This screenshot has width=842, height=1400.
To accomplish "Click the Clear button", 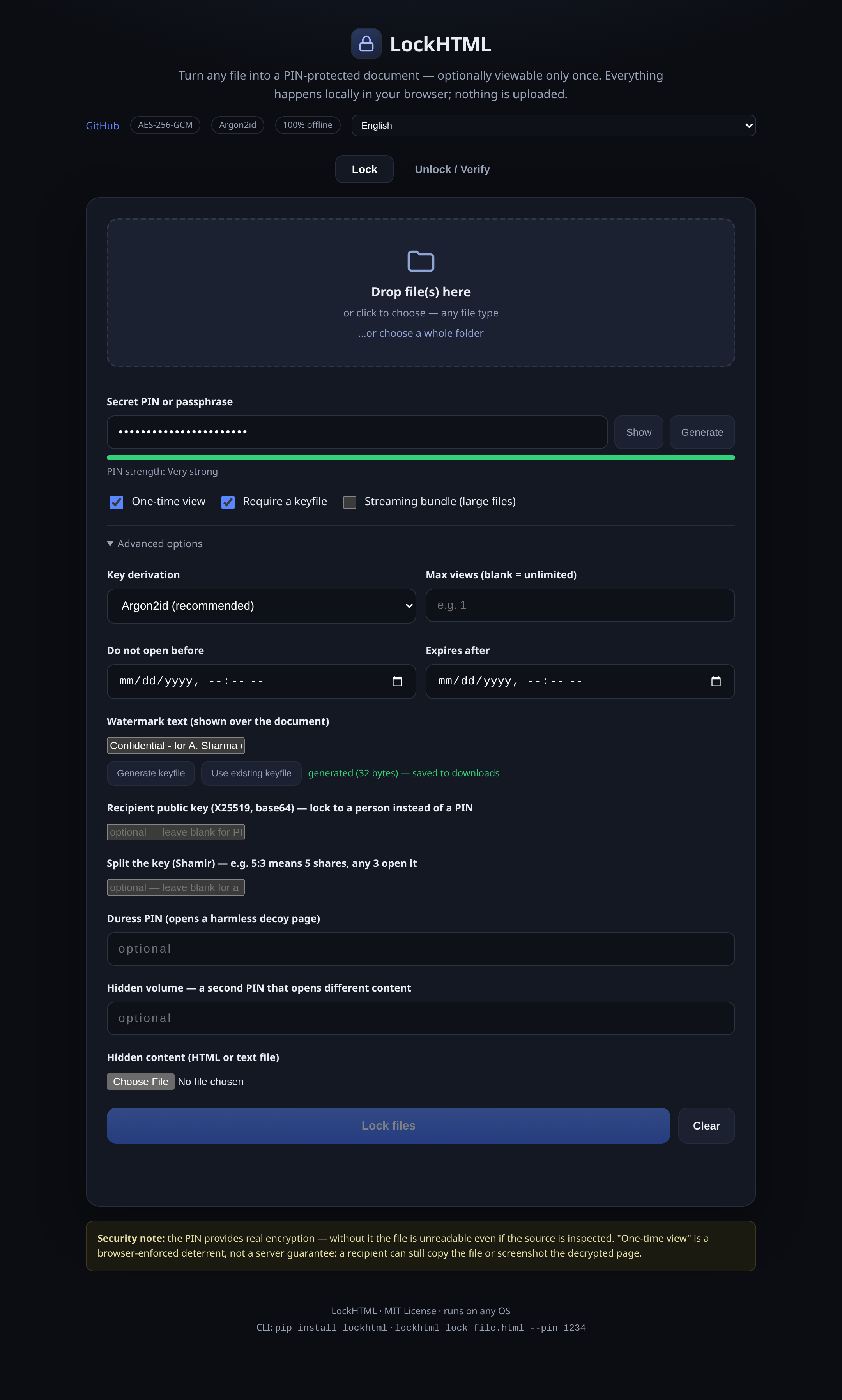I will click(x=706, y=1126).
